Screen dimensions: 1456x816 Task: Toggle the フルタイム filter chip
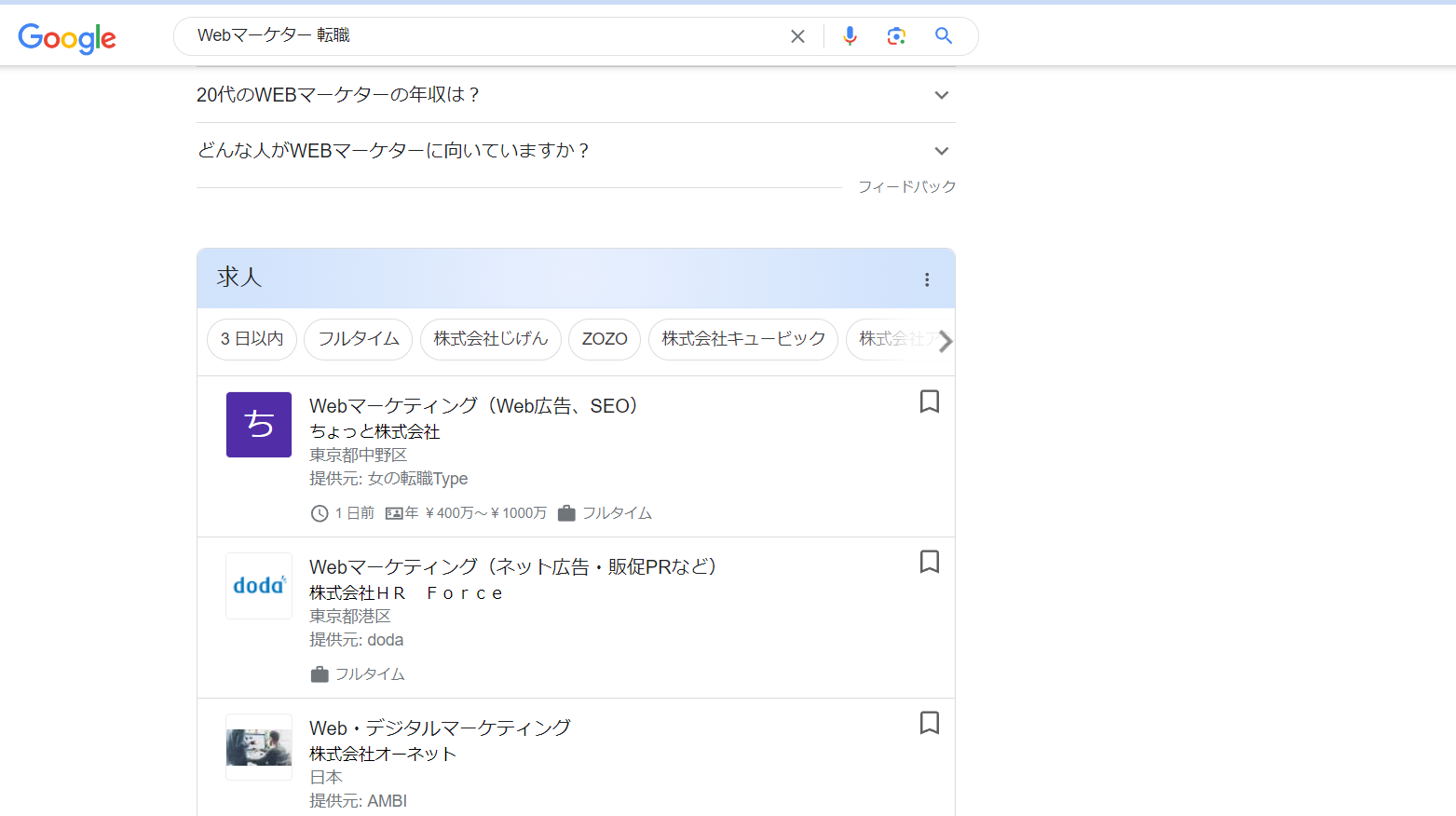pos(358,339)
